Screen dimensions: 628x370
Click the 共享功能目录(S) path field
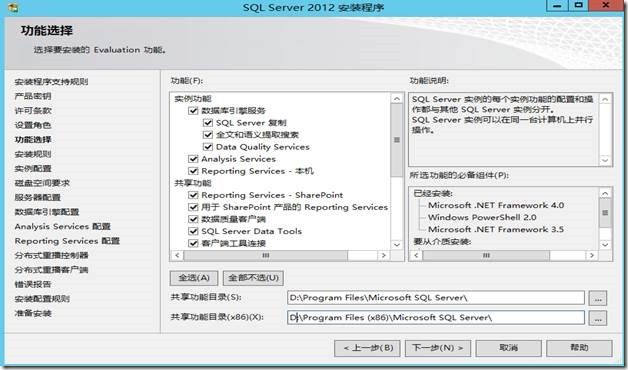(x=436, y=298)
